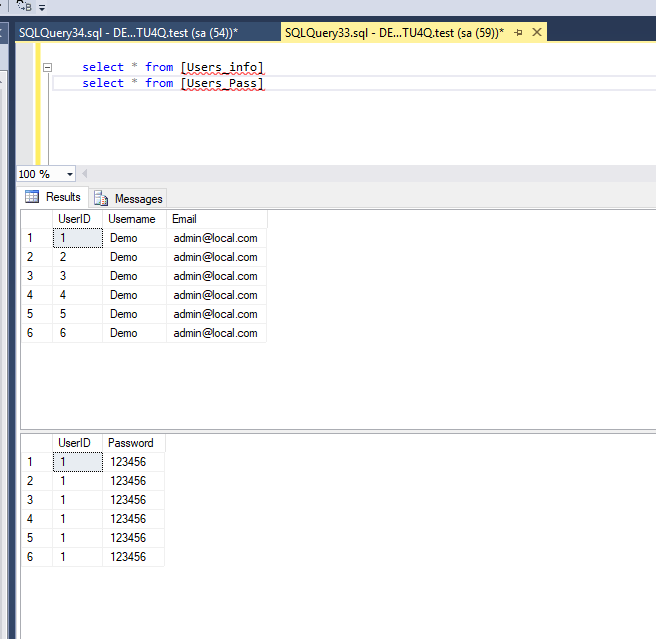
Task: Collapse the query code block outline
Action: point(47,68)
